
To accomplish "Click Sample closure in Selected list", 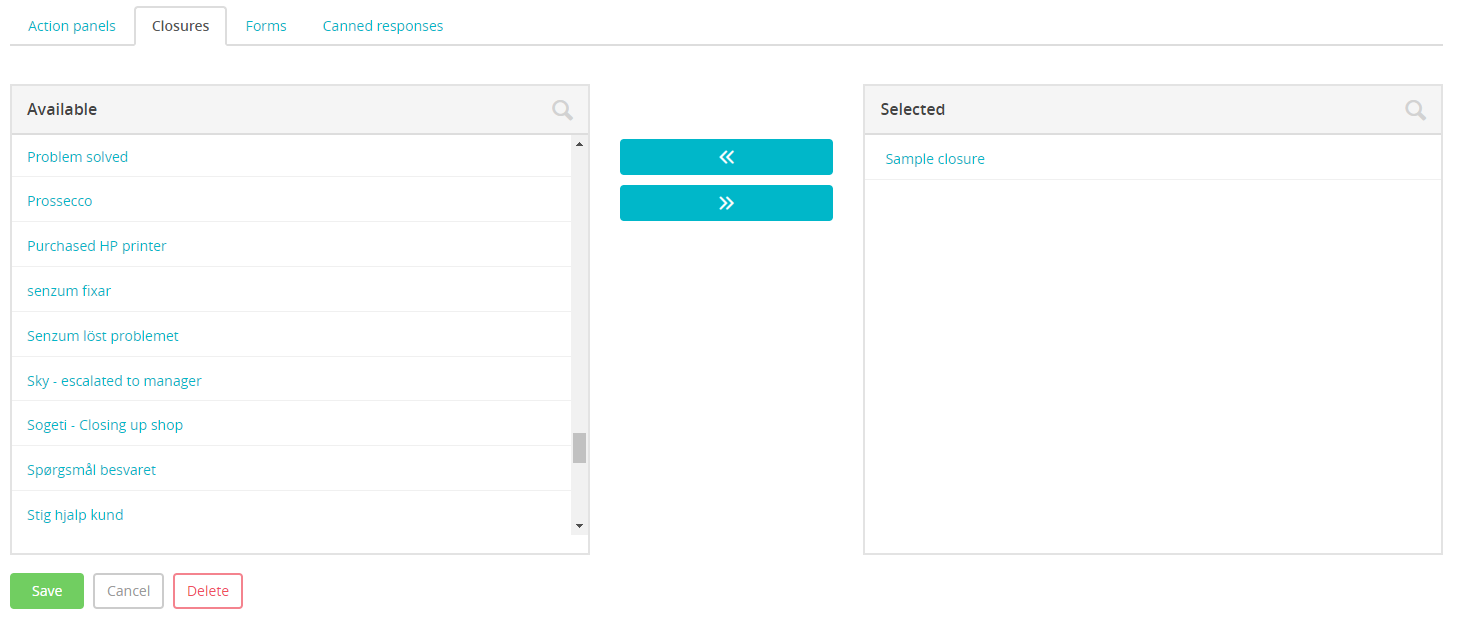I will click(x=935, y=159).
